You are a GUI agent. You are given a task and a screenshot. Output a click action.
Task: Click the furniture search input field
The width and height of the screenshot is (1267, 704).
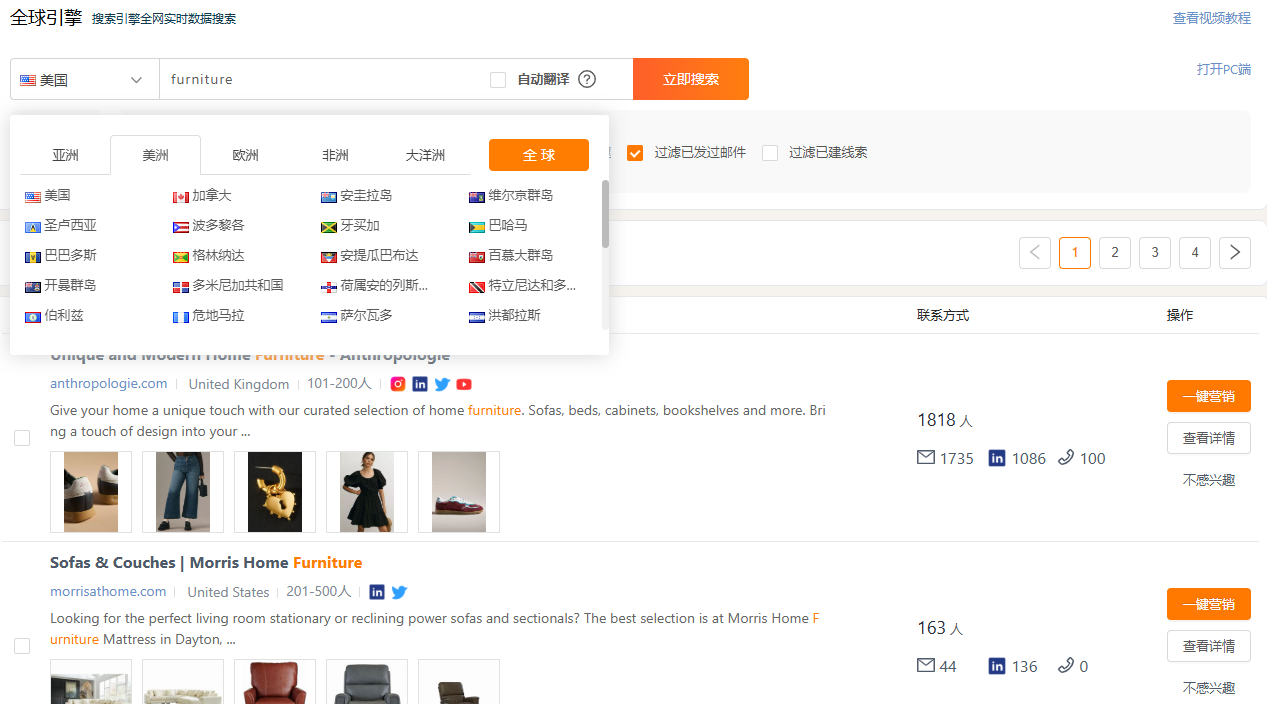pos(320,79)
